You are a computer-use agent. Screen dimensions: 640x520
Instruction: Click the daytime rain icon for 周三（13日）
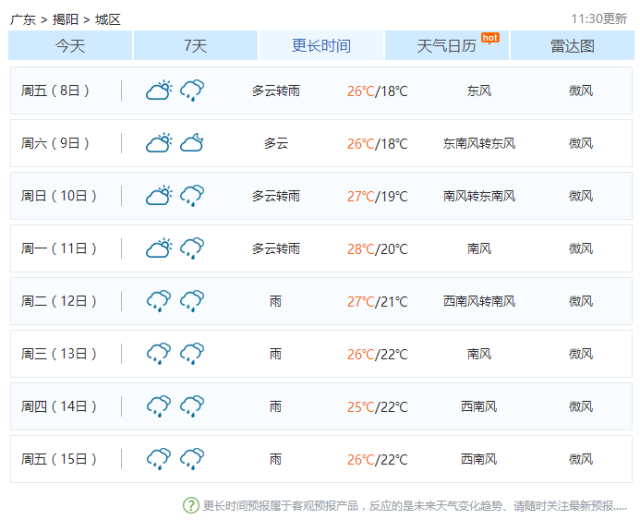pyautogui.click(x=159, y=353)
